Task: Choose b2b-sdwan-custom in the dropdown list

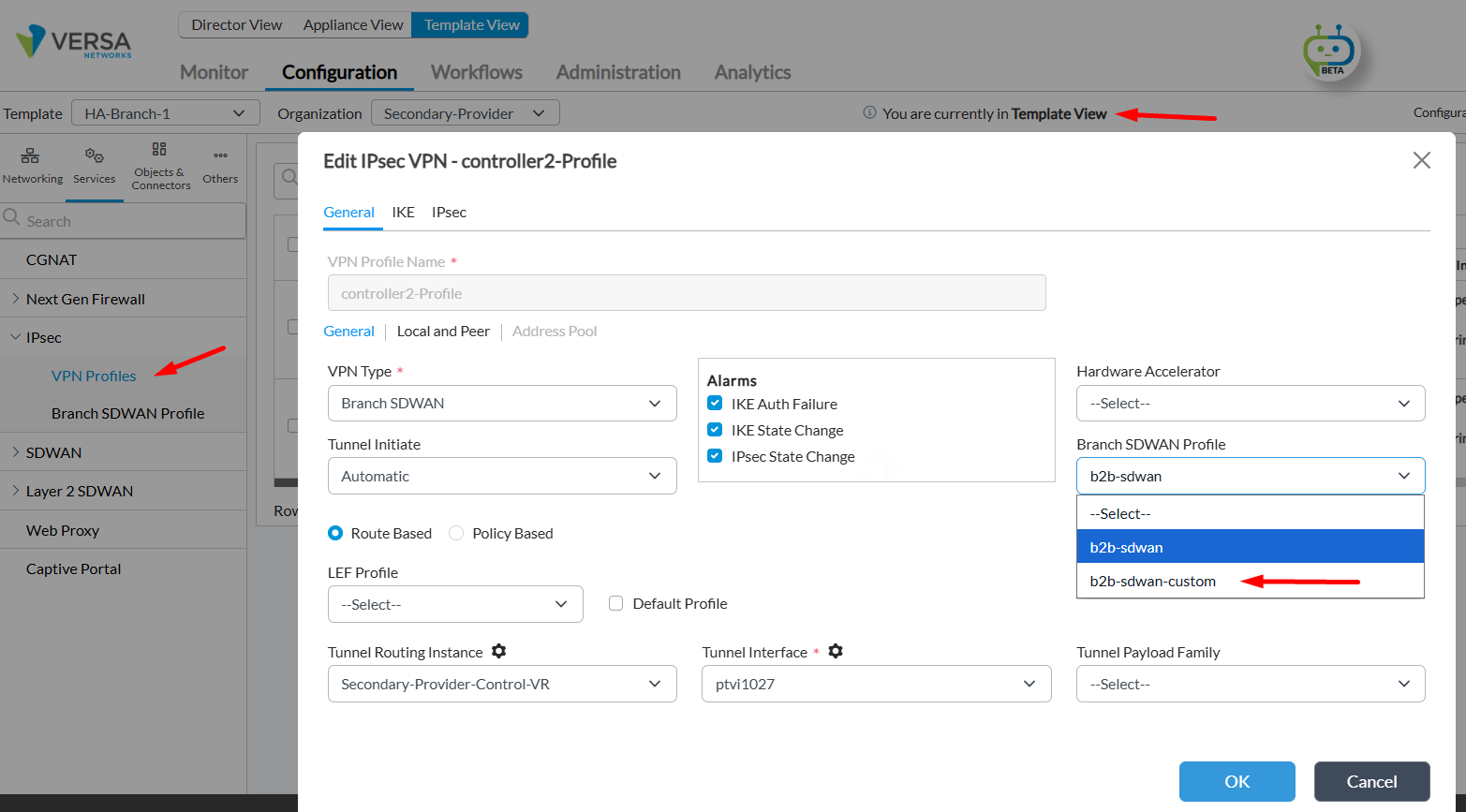Action: click(1251, 581)
